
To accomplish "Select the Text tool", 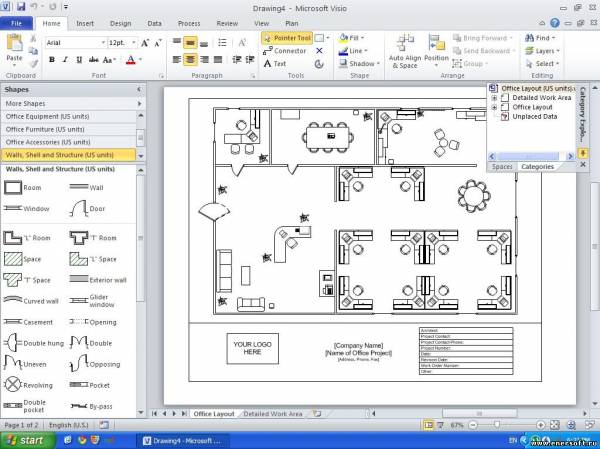I will coord(275,64).
